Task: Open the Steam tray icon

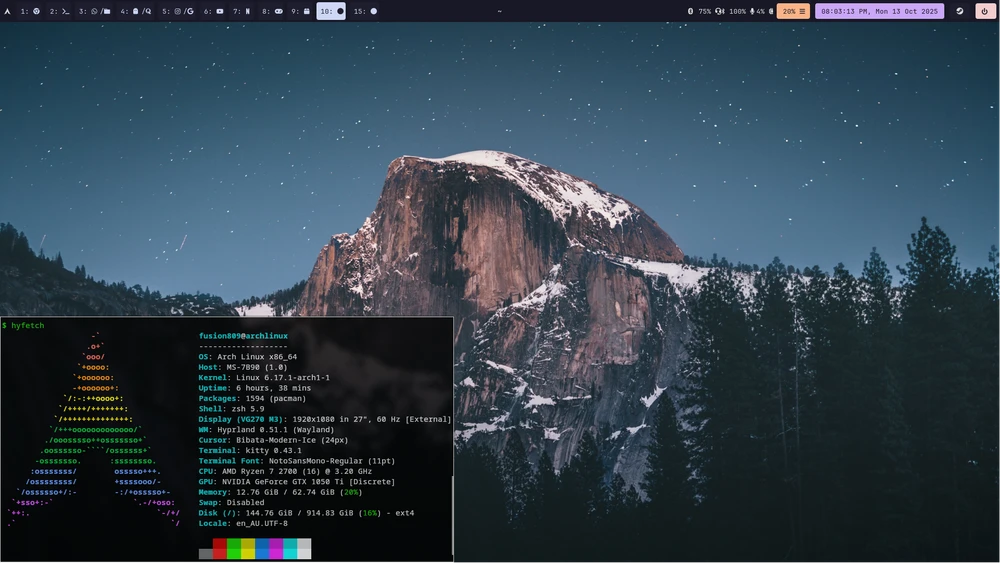Action: click(x=960, y=11)
